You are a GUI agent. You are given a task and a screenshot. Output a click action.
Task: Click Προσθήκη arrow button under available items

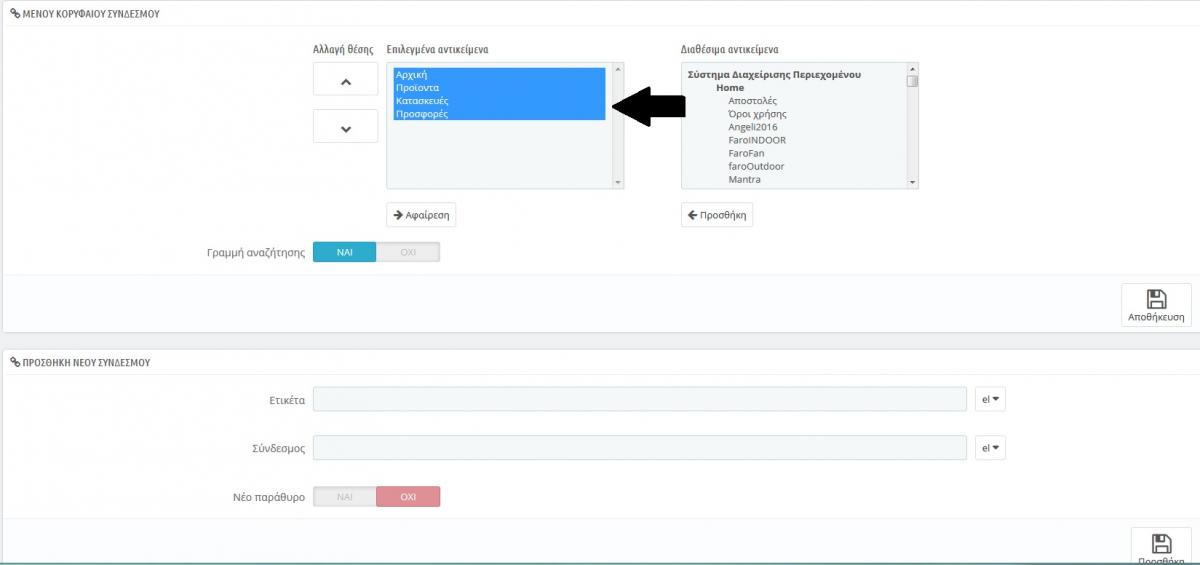point(717,215)
